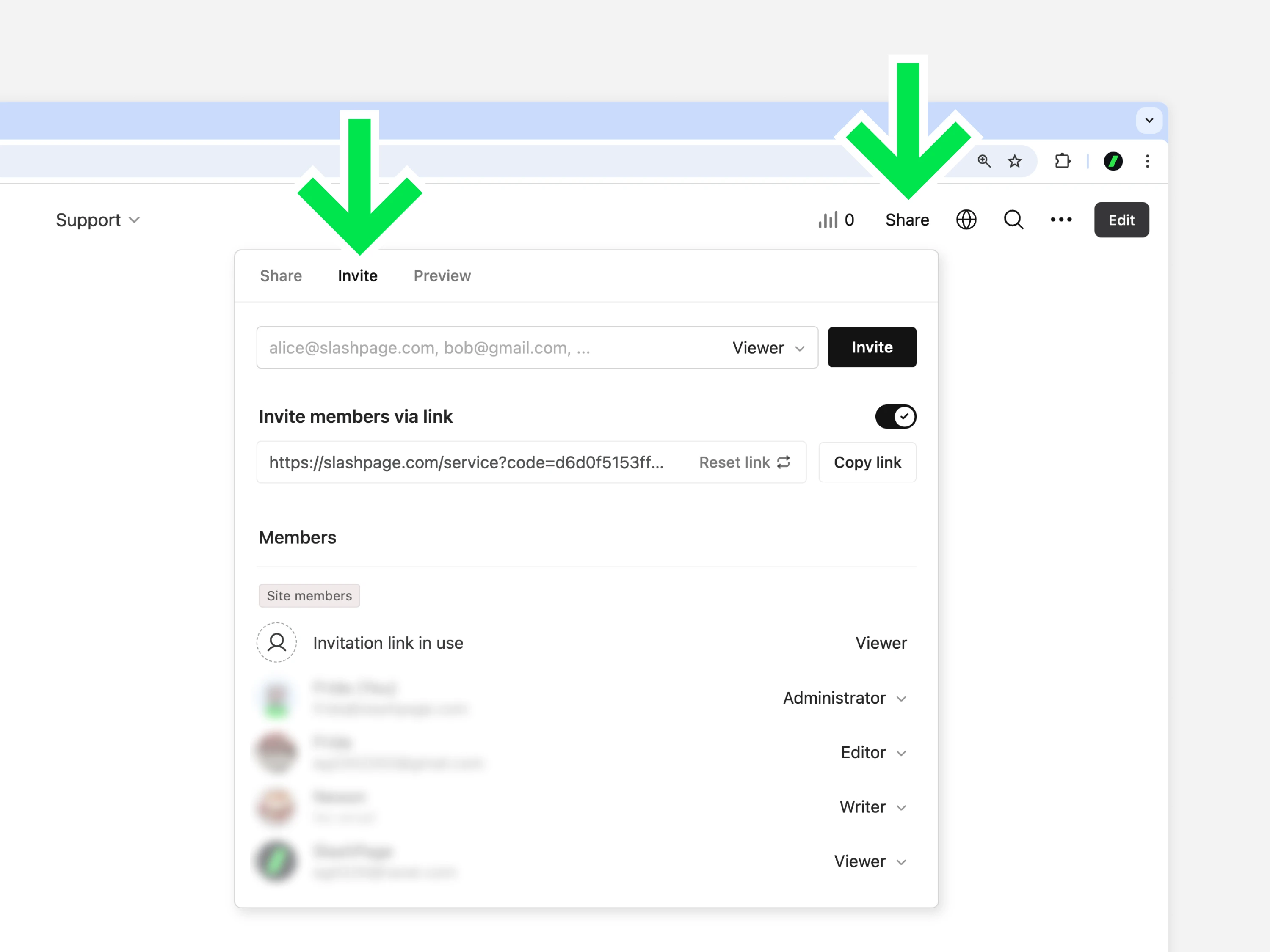
Task: Click the dark Edit button
Action: [1121, 220]
